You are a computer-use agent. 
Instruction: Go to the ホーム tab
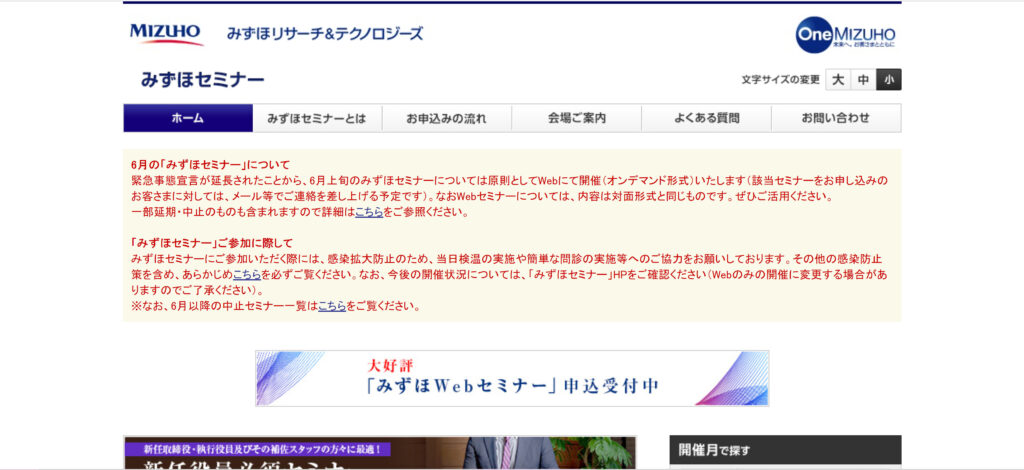click(x=188, y=118)
